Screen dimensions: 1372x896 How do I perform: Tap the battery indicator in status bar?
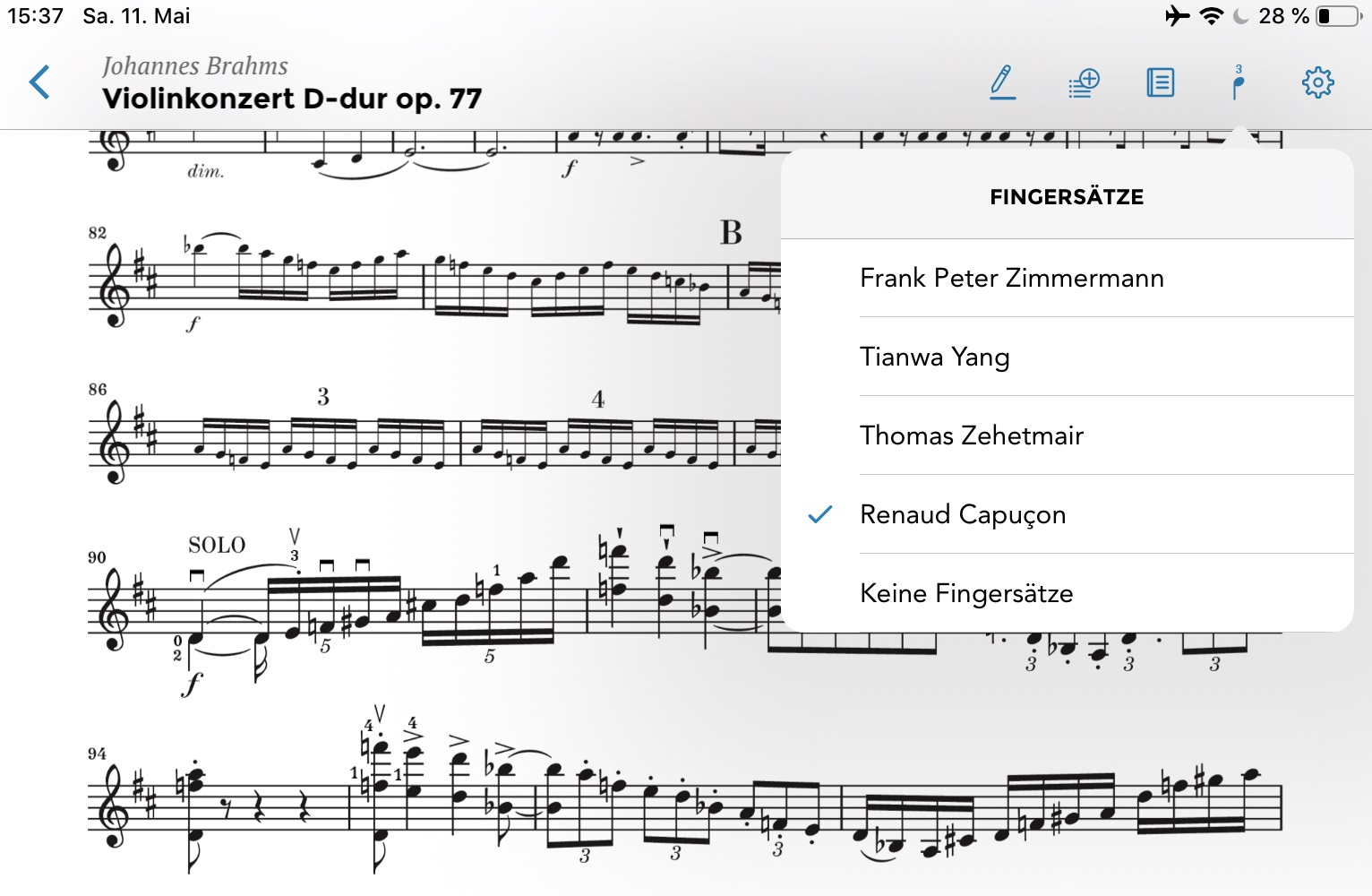pos(1340,16)
